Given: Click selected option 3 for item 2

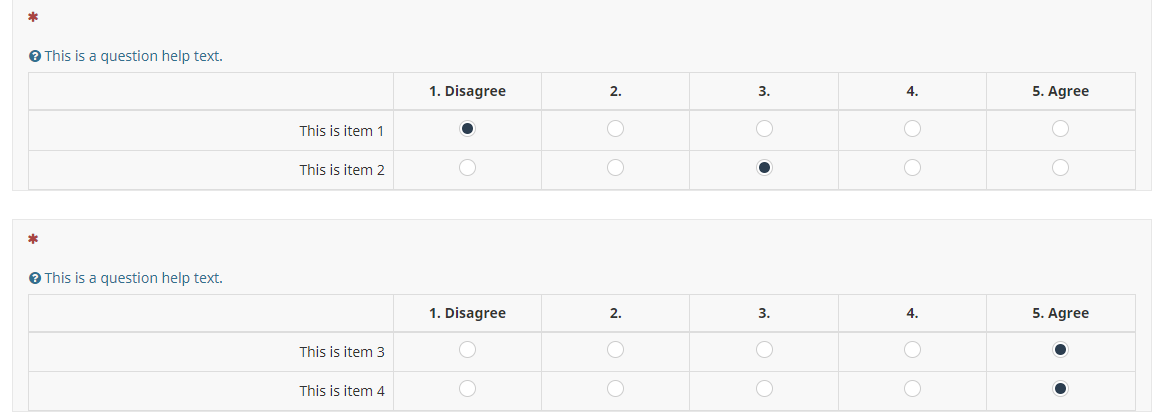Looking at the screenshot, I should click(x=764, y=168).
